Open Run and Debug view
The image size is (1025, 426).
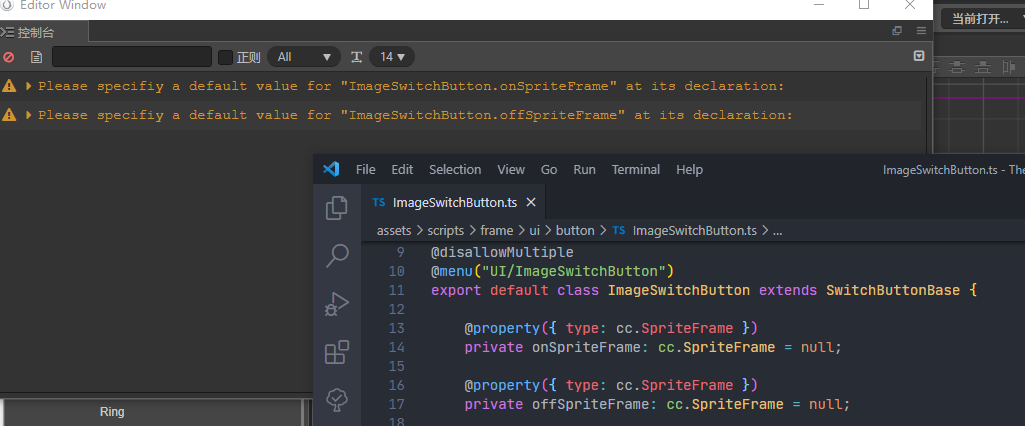click(337, 304)
